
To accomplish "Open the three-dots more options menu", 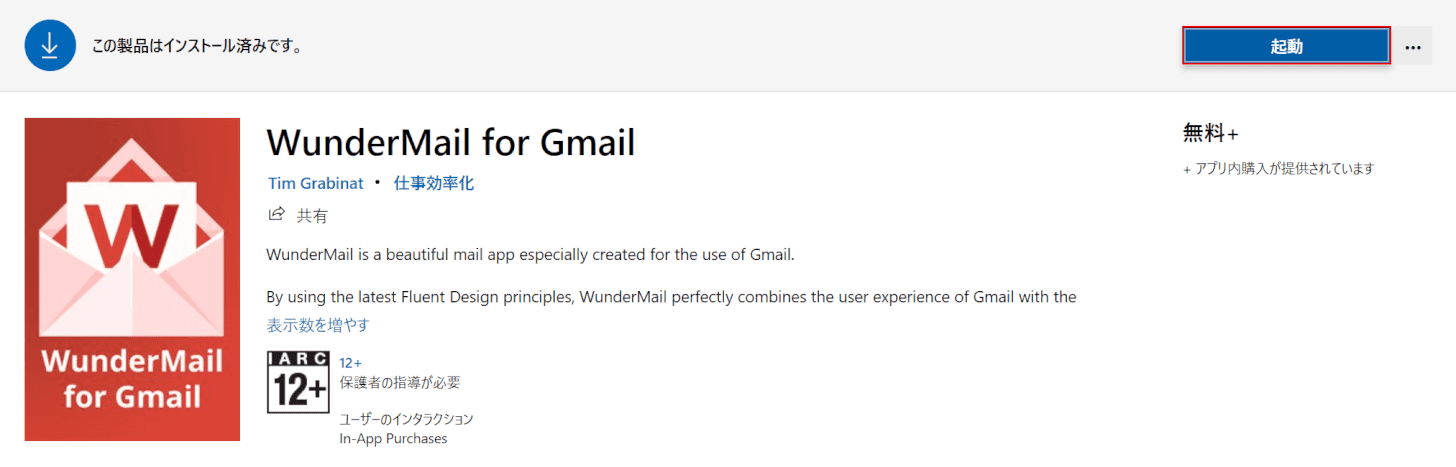I will (x=1412, y=46).
